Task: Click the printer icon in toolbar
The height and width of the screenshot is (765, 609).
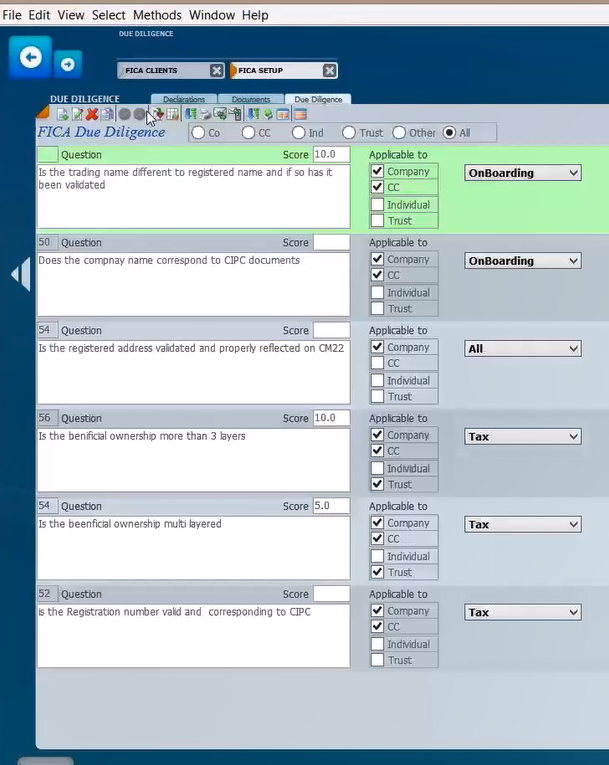Action: [x=205, y=115]
